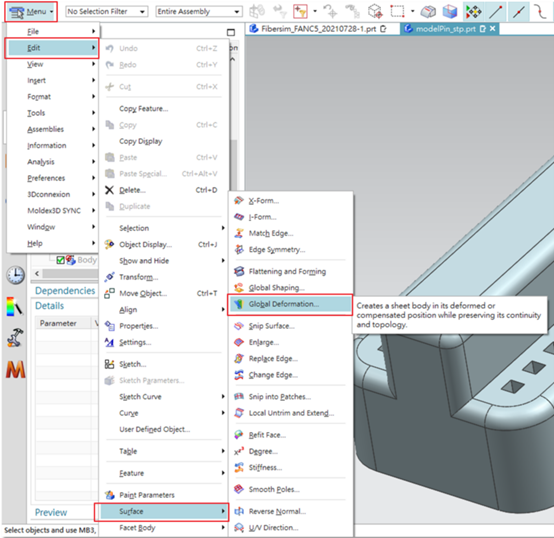554x538 pixels.
Task: Toggle the snap points toolbar button
Action: pyautogui.click(x=473, y=11)
